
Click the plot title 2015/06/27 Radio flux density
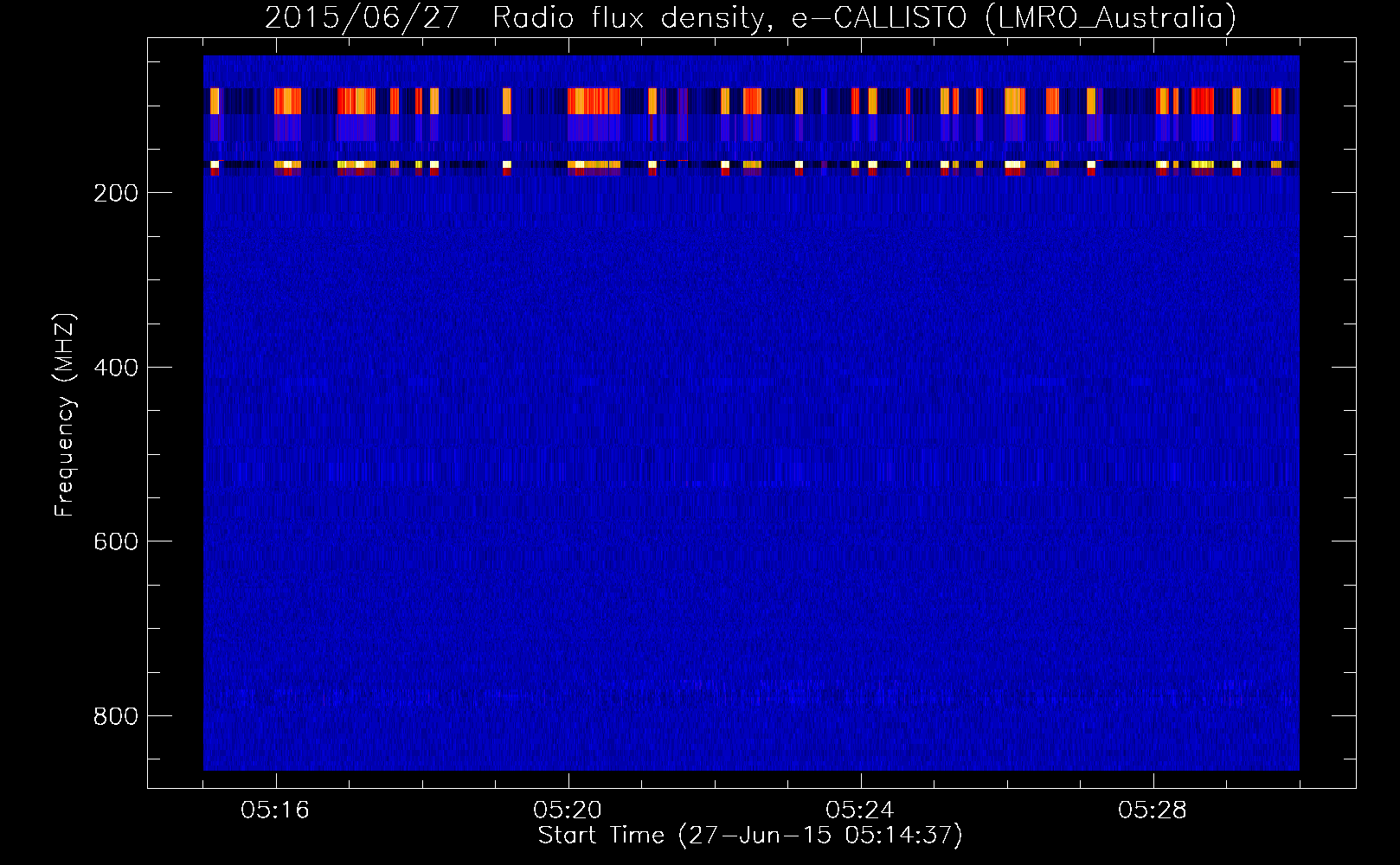coord(750,17)
